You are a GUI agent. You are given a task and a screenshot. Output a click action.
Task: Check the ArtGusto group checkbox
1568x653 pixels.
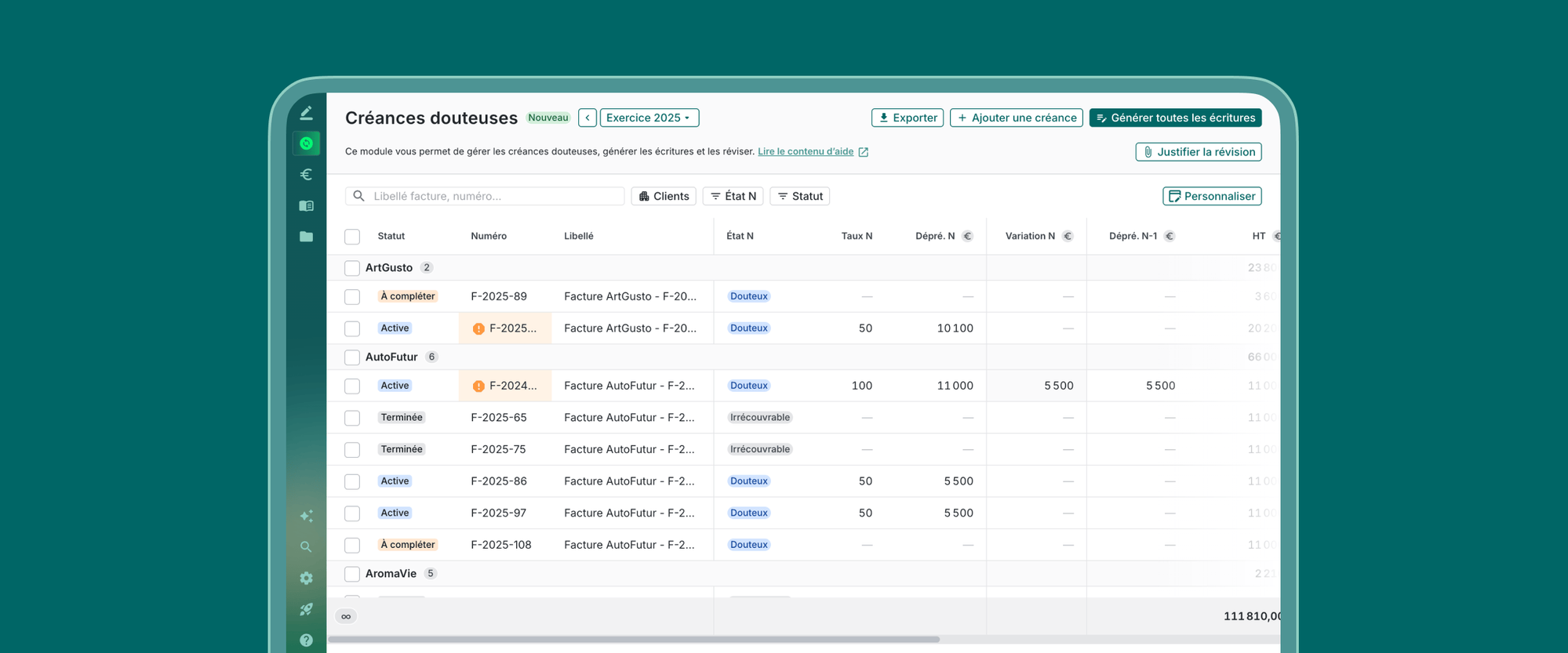[352, 268]
